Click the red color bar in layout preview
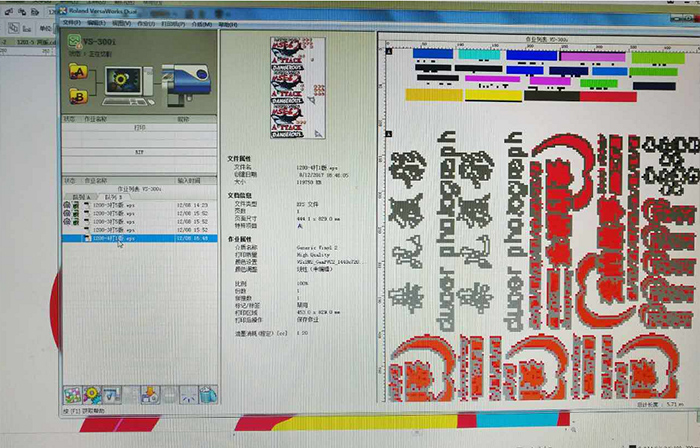Image resolution: width=700 pixels, height=448 pixels. tap(608, 96)
